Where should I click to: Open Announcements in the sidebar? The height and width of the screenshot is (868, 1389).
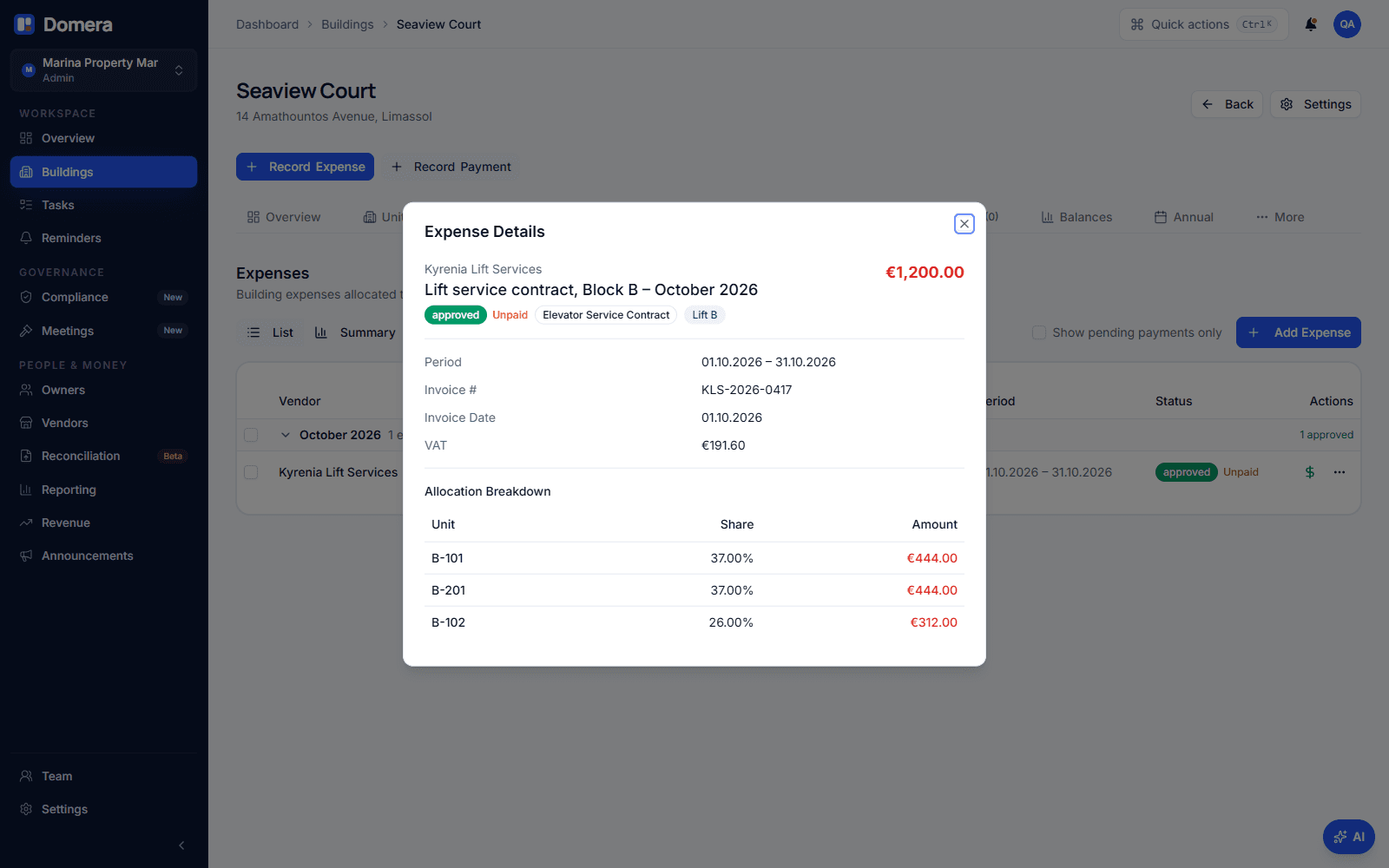point(104,556)
